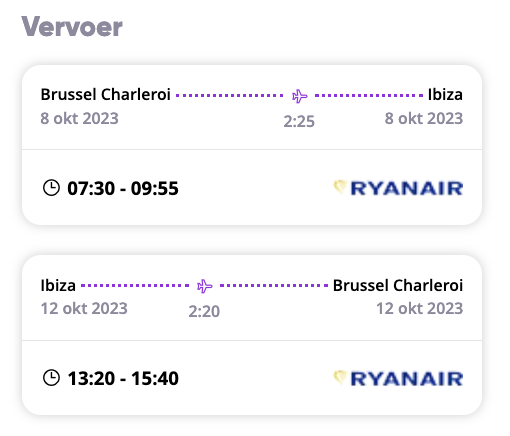
Task: Click the outbound departure date 8 okt 2023
Action: click(79, 118)
